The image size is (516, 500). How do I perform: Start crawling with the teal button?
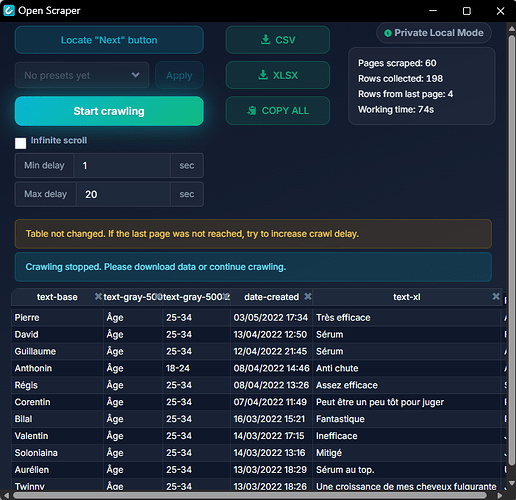(109, 111)
